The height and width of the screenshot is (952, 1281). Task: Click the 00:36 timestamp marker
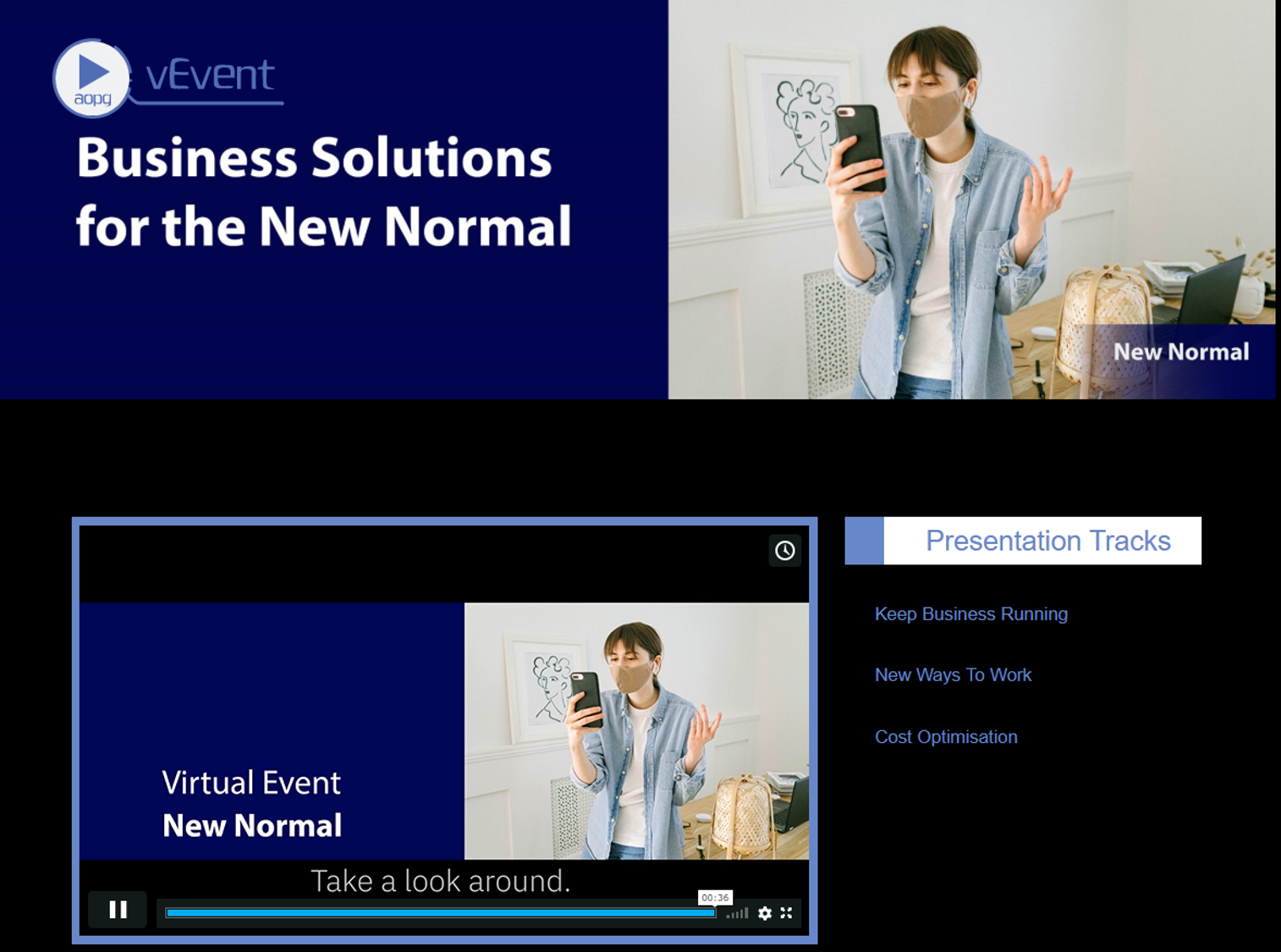coord(715,898)
